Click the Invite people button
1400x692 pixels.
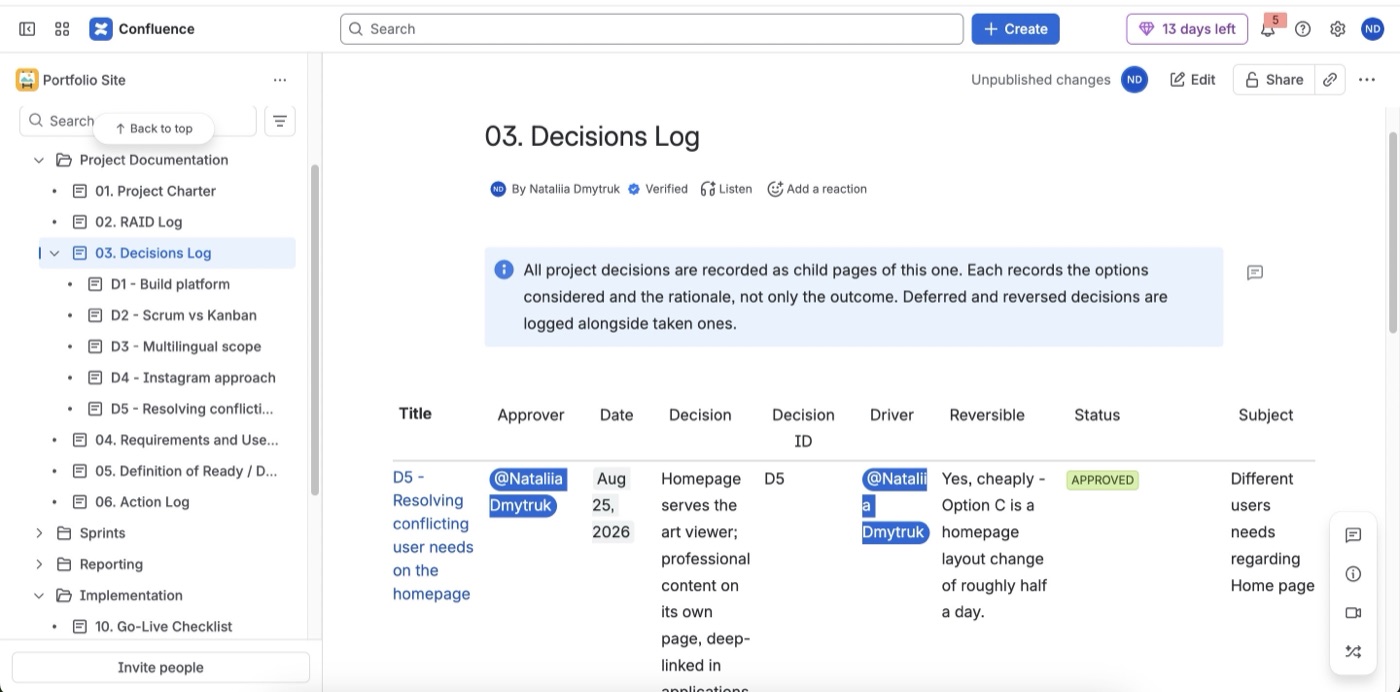tap(161, 667)
